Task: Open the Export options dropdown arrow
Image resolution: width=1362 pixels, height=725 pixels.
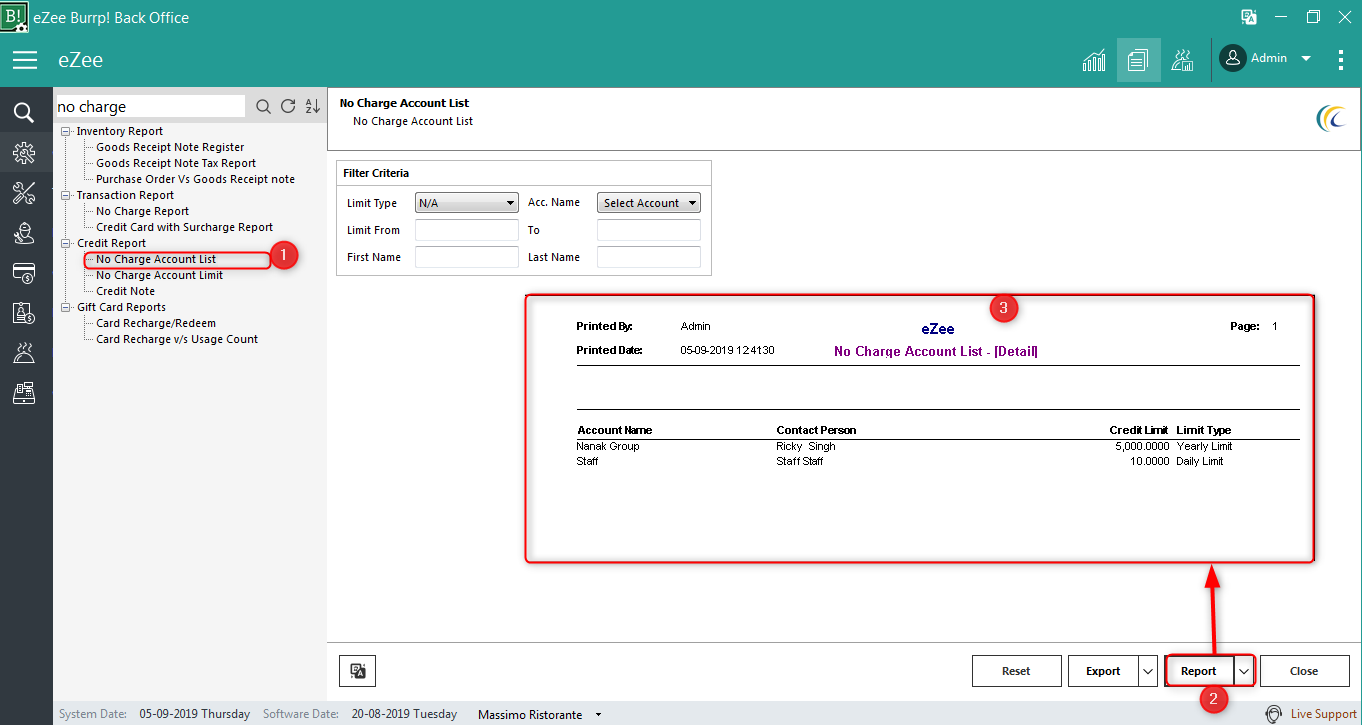Action: [1148, 672]
